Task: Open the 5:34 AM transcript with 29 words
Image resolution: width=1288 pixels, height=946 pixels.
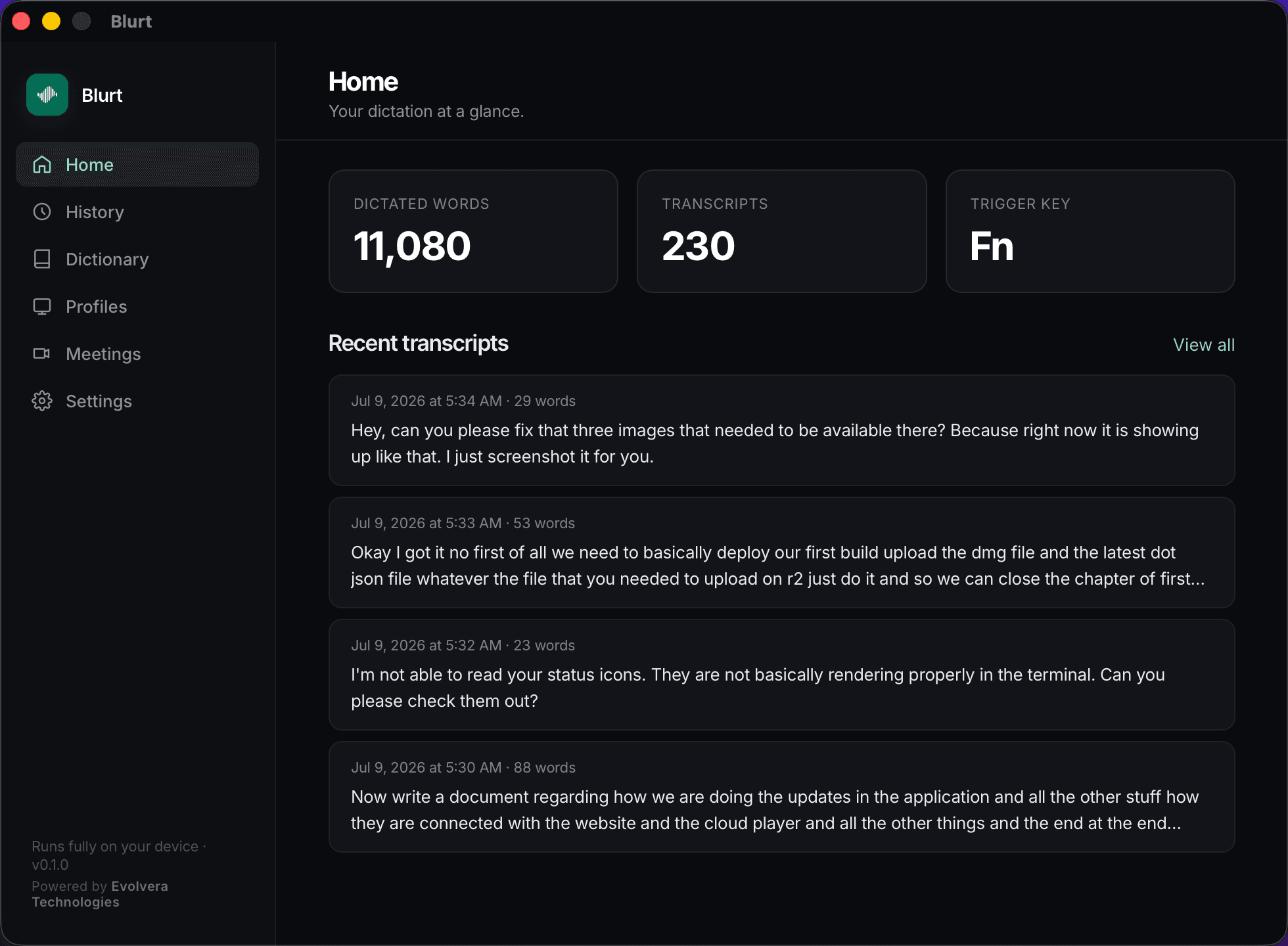Action: [782, 430]
